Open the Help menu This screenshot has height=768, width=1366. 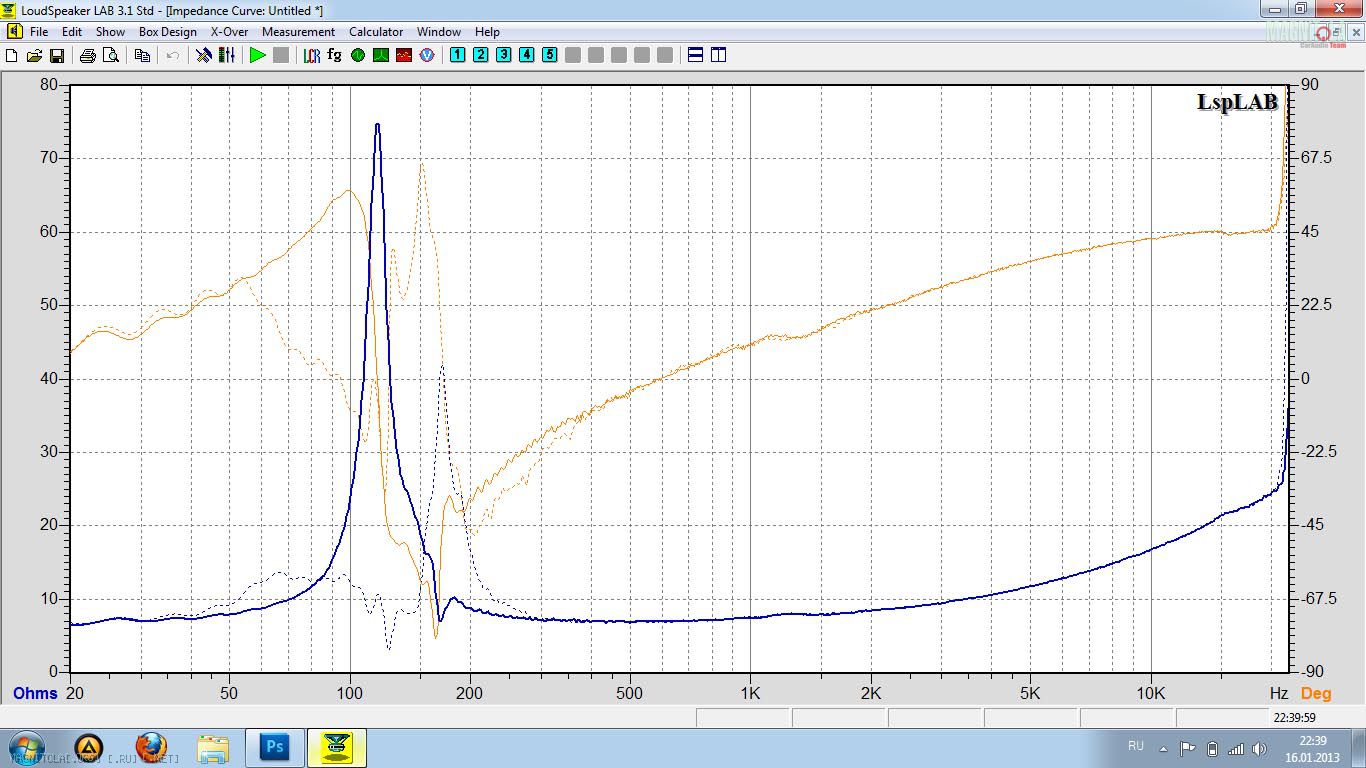pos(487,32)
